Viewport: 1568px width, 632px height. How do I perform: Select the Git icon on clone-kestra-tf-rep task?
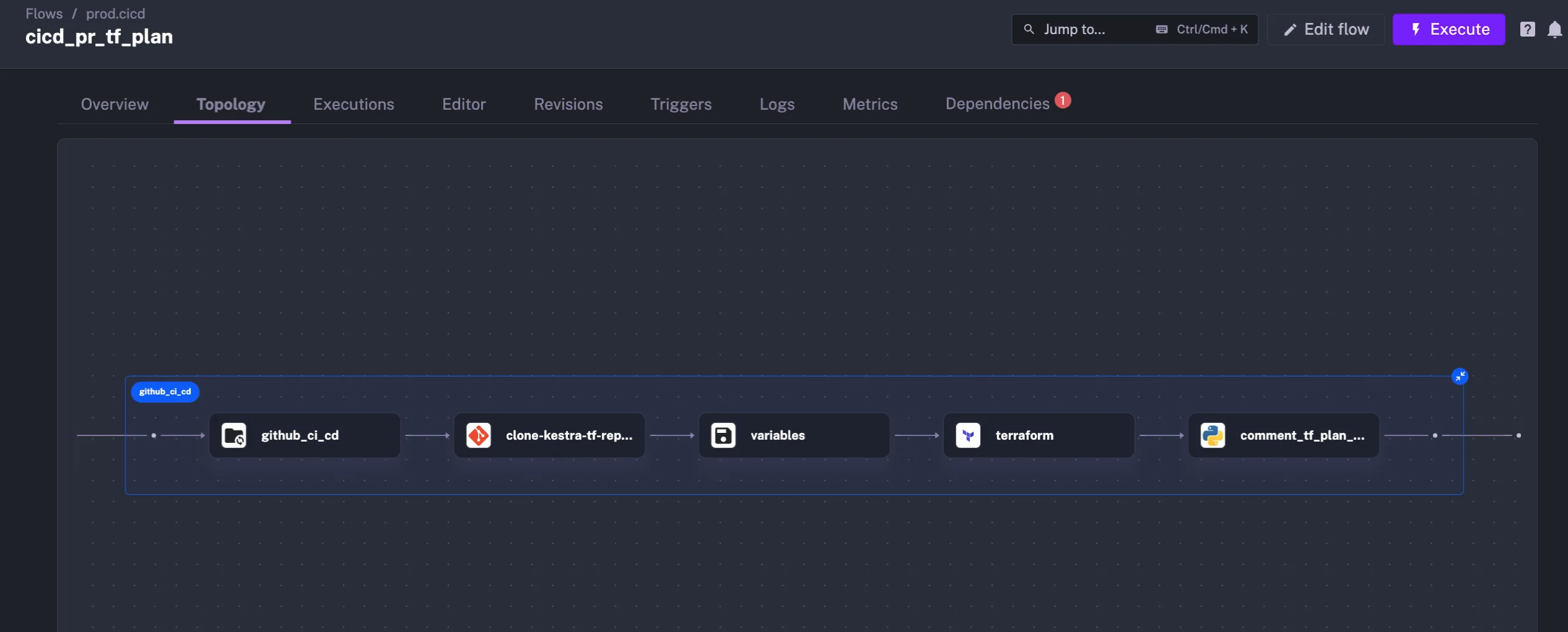(x=477, y=435)
